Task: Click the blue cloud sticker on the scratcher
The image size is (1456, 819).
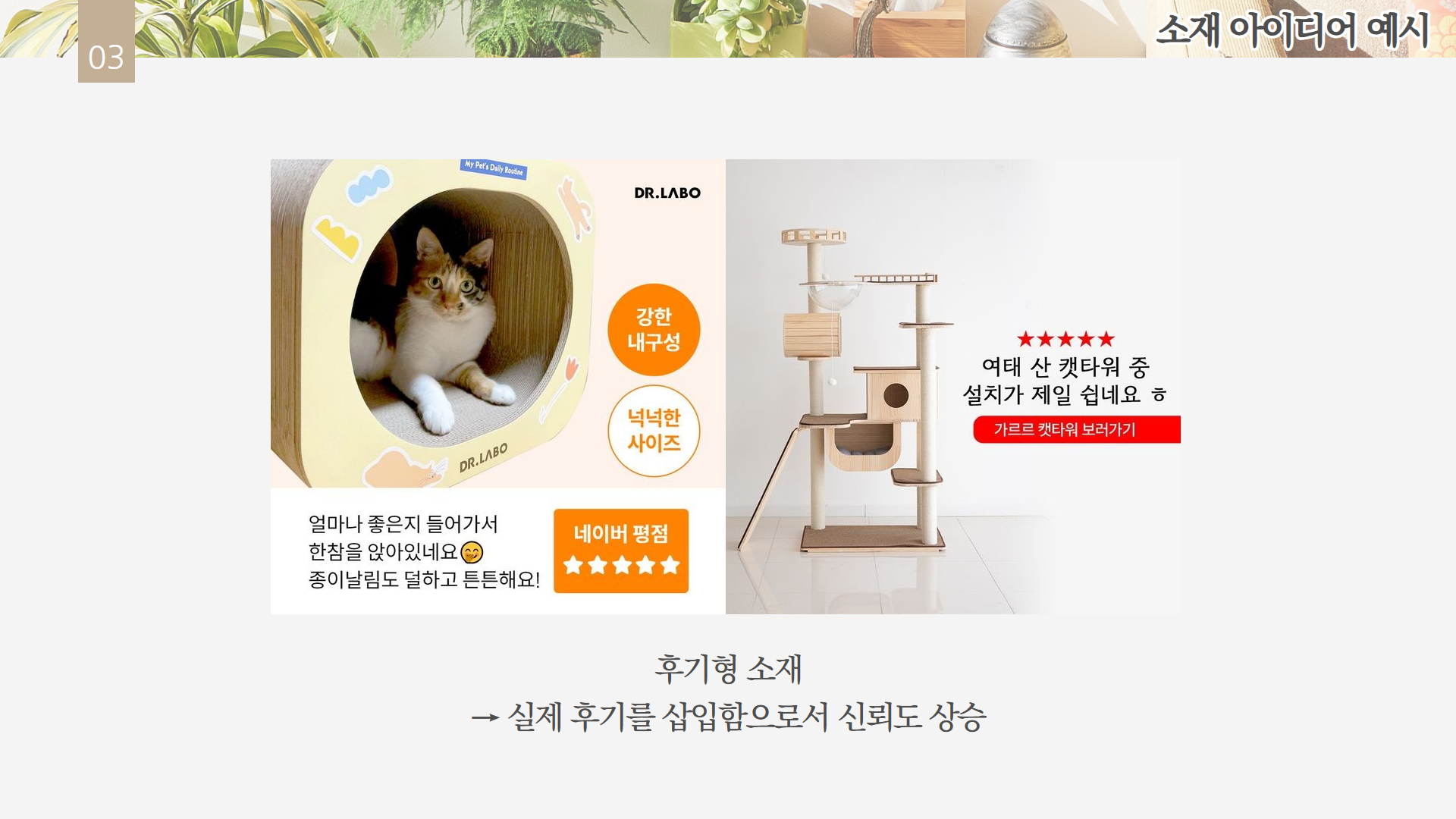Action: (x=369, y=186)
